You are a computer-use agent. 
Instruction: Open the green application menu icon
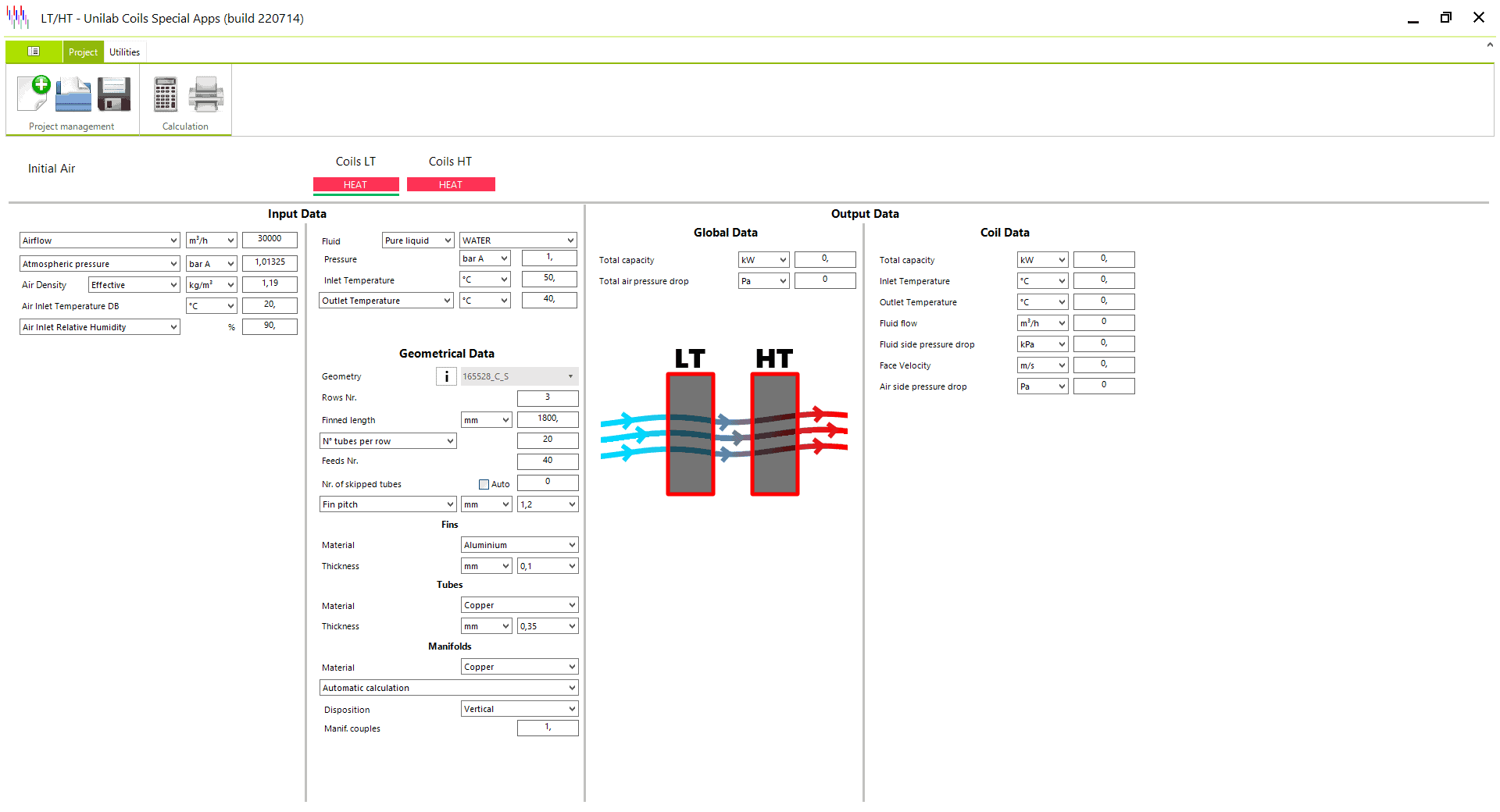[34, 52]
